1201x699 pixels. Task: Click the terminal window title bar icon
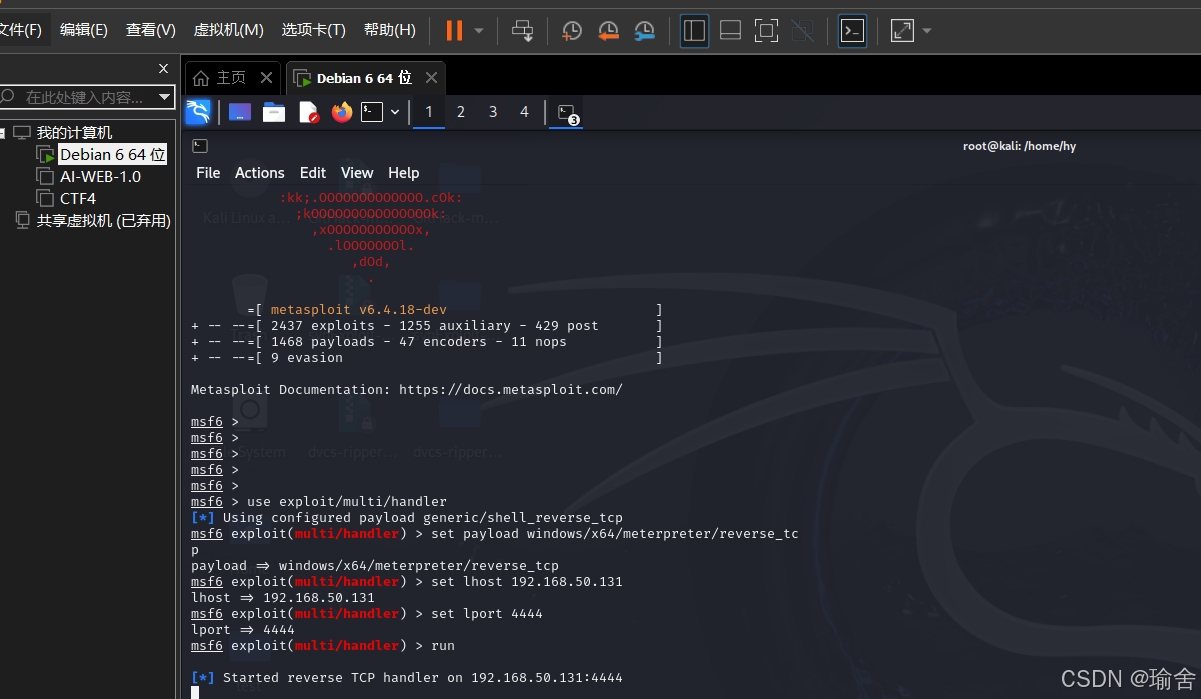click(x=200, y=146)
